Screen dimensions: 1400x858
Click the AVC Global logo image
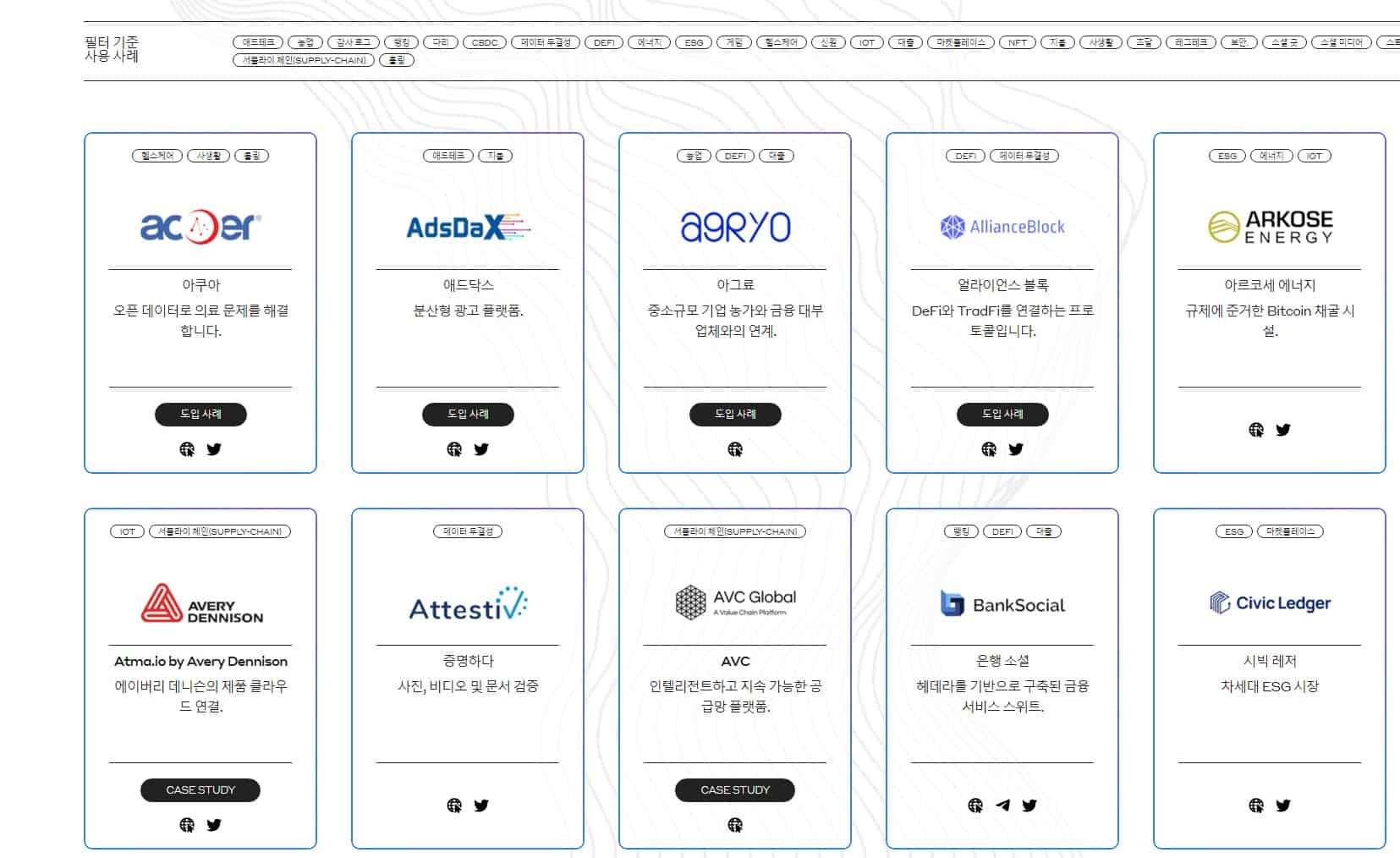pos(735,602)
